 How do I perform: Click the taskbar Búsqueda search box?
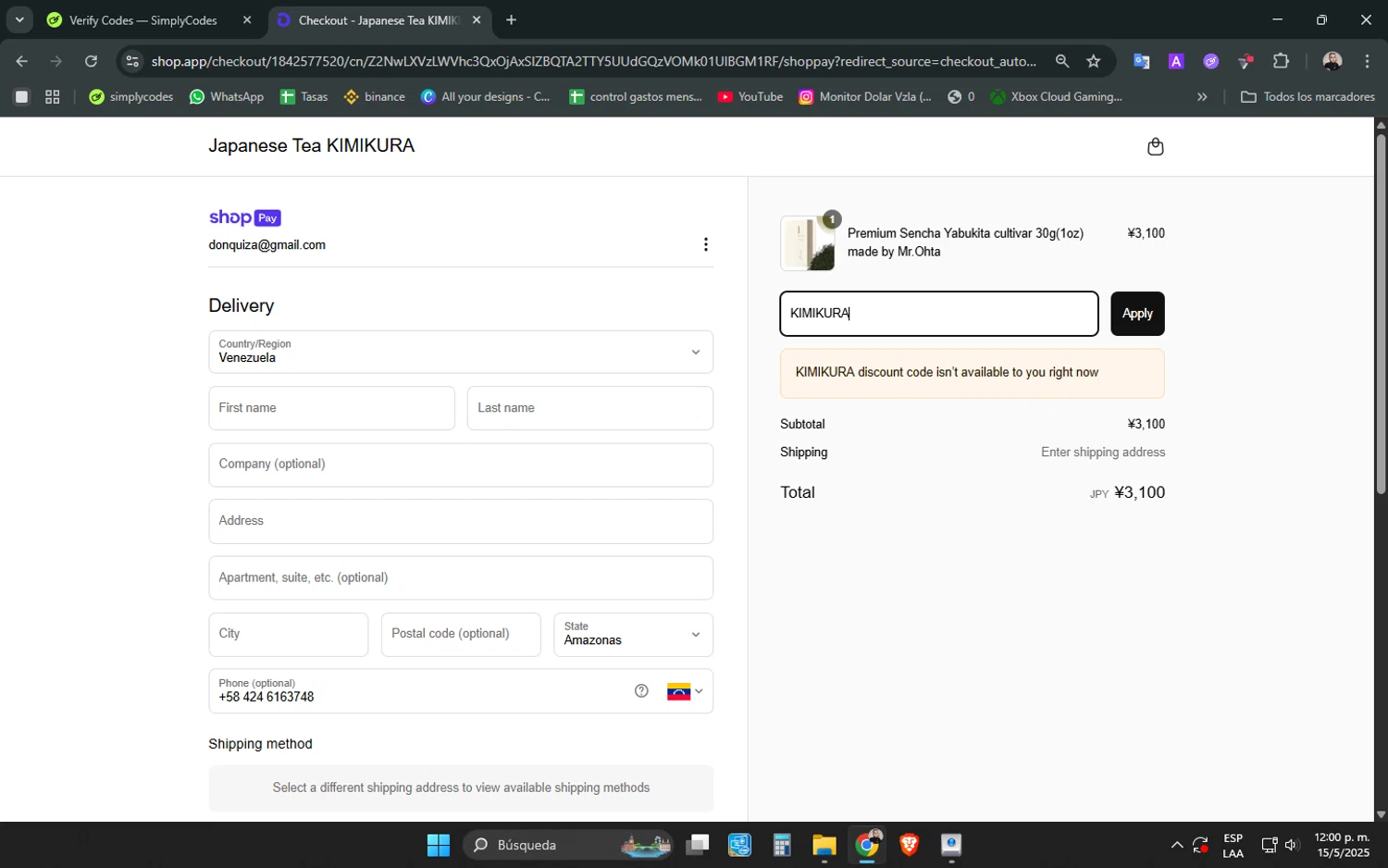pyautogui.click(x=568, y=845)
